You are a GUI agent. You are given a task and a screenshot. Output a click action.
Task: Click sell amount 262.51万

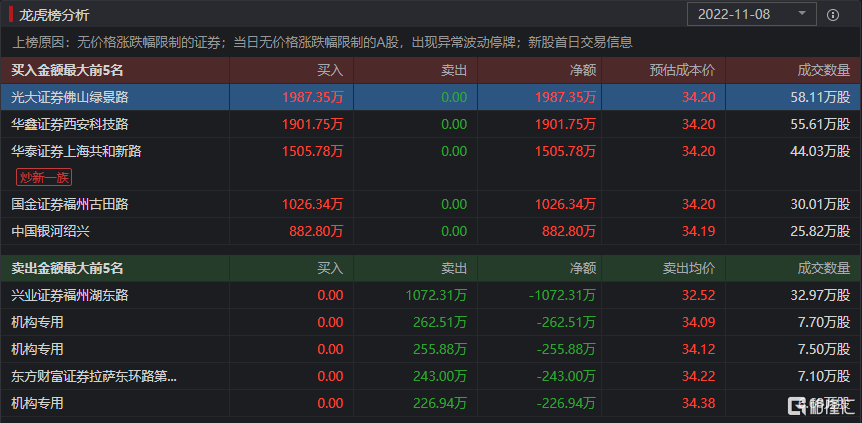pos(440,322)
